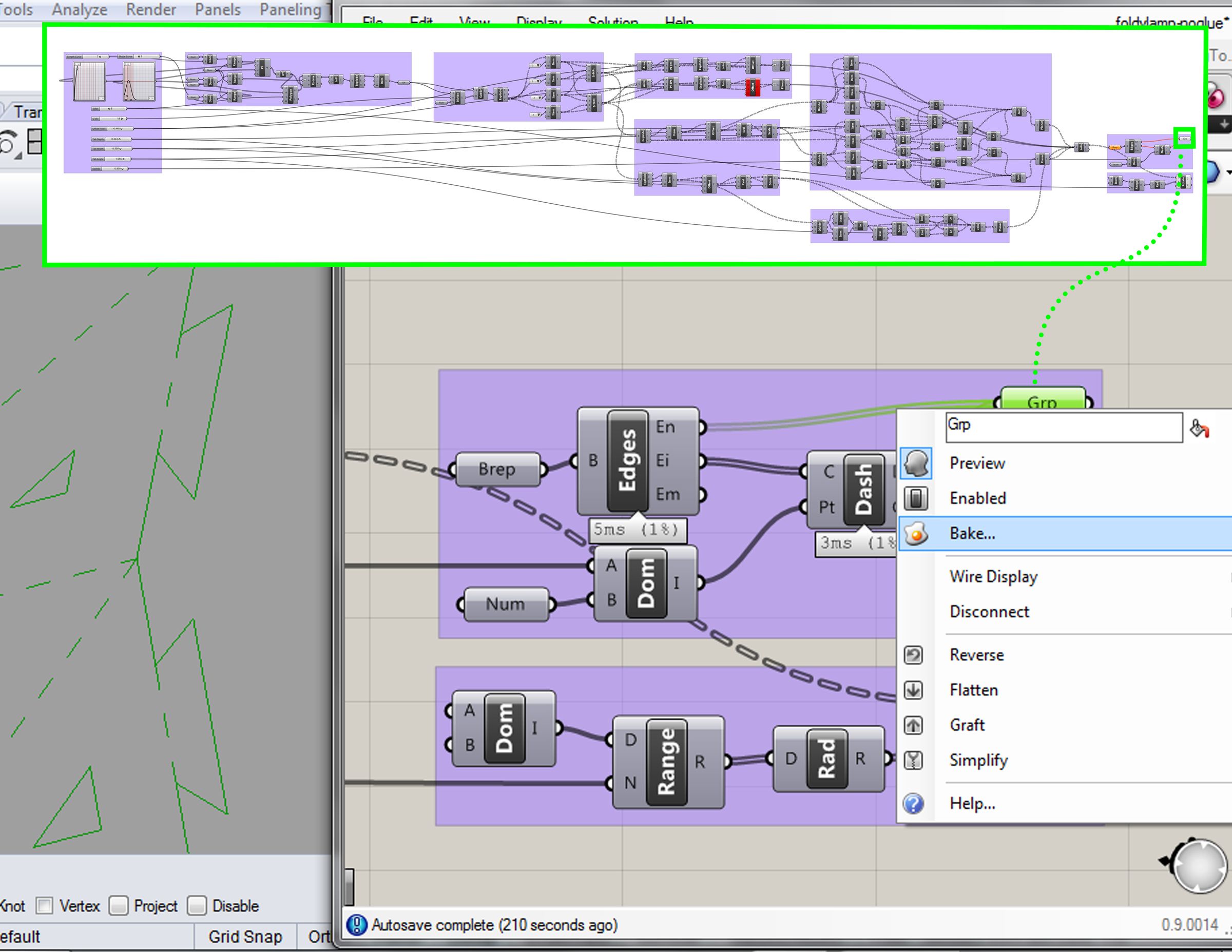Expand the Disconnect submenu
1232x952 pixels.
point(989,611)
